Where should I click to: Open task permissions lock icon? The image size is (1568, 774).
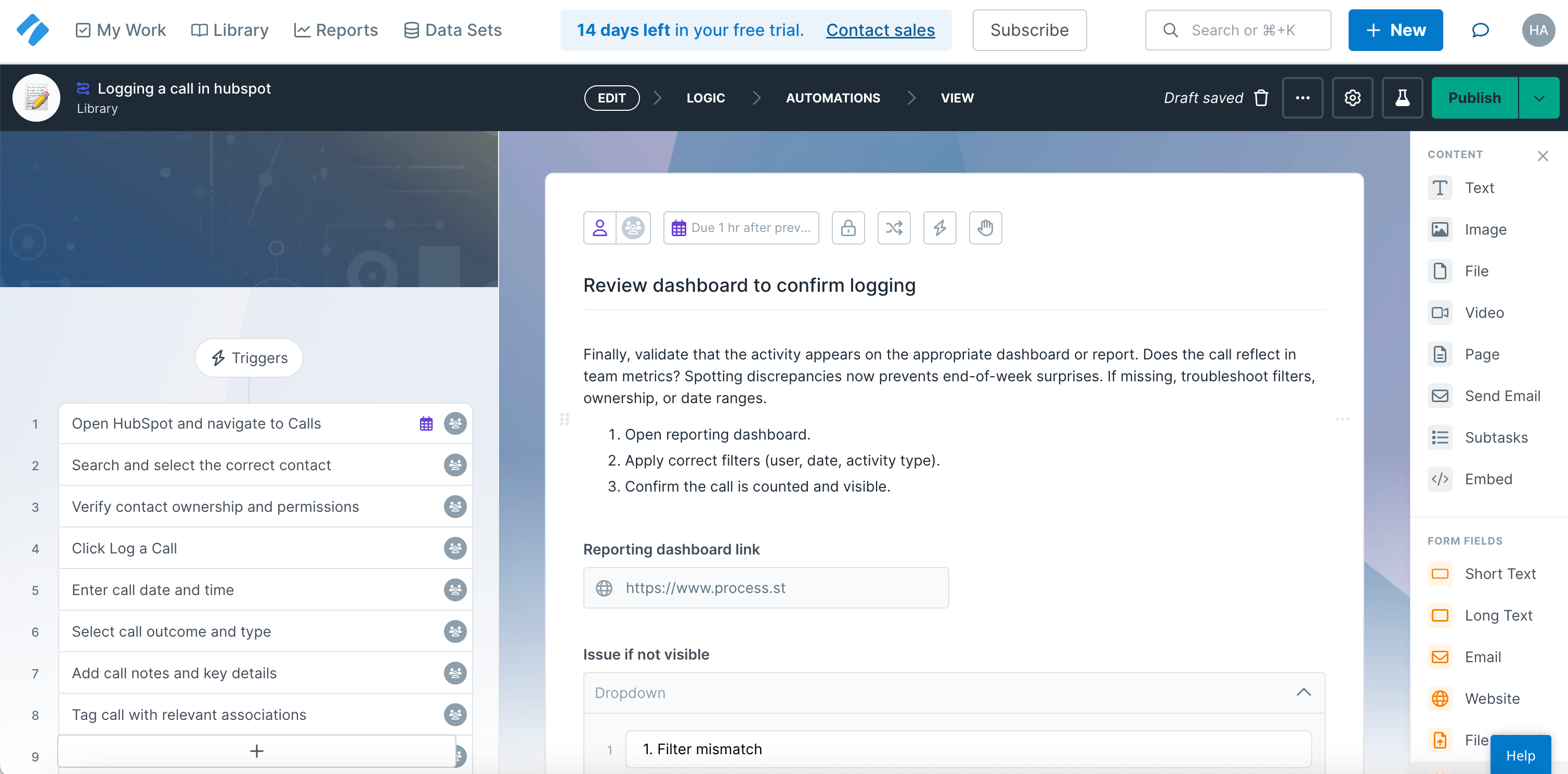point(848,228)
